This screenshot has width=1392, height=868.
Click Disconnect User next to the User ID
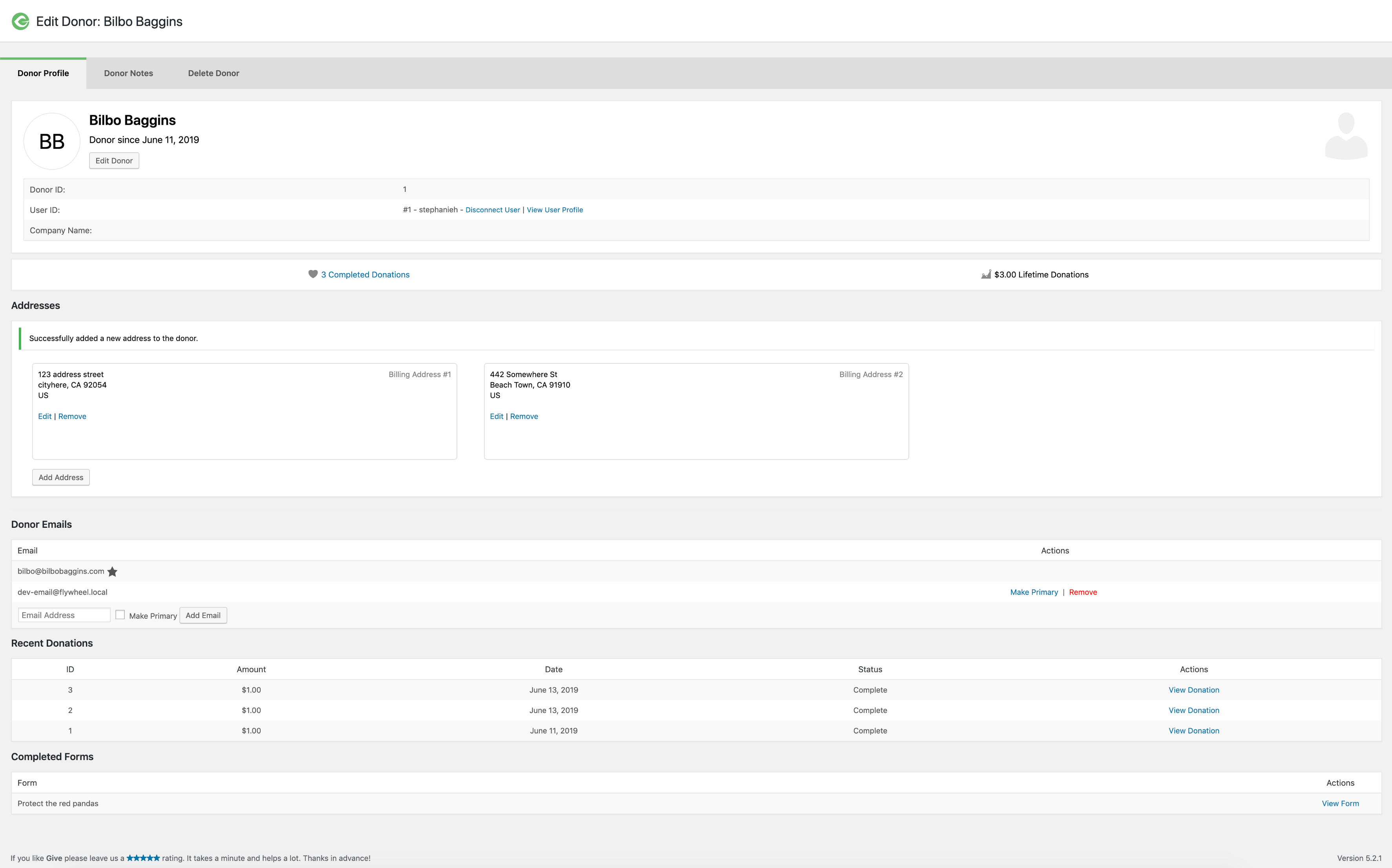point(492,210)
